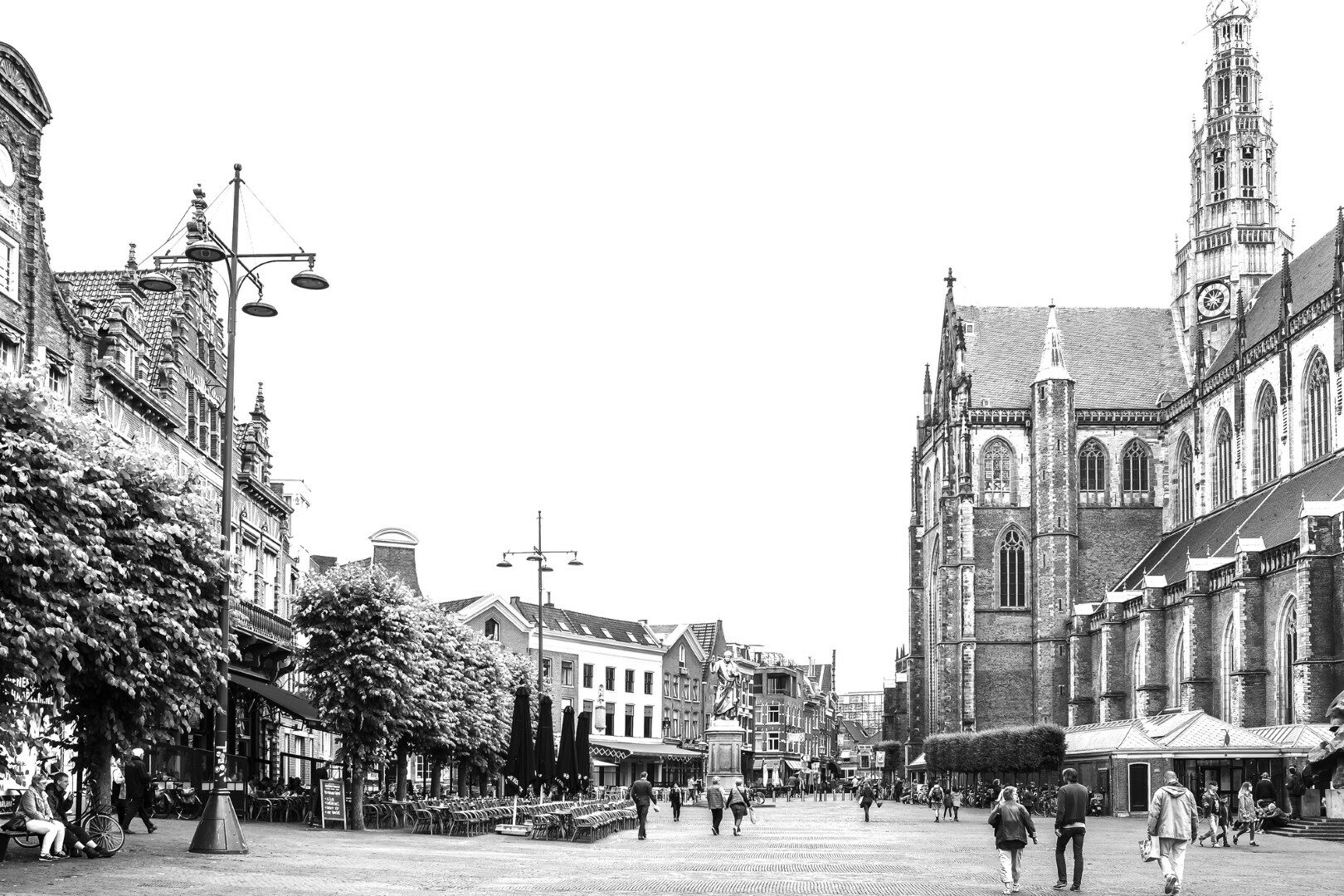Select the clock on the far-left gabled building
1344x896 pixels.
pos(7,162)
